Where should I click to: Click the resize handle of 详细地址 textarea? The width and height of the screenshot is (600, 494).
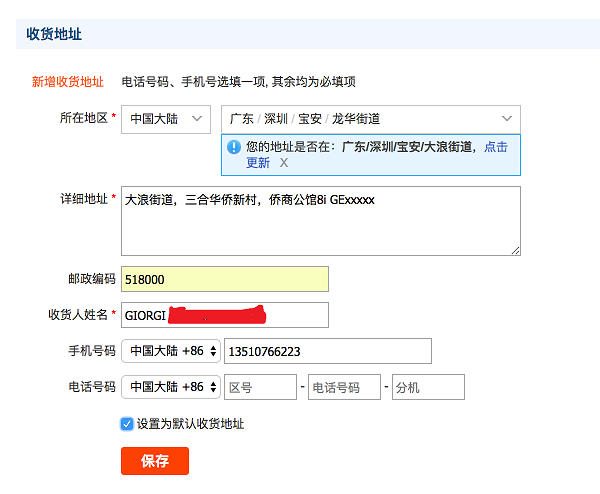(x=515, y=250)
